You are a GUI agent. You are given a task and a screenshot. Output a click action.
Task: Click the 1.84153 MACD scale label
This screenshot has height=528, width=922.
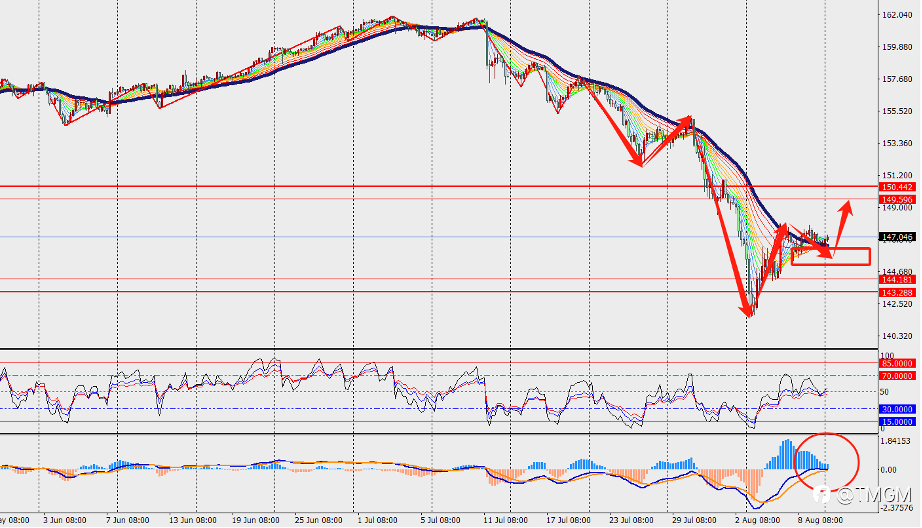coord(897,441)
